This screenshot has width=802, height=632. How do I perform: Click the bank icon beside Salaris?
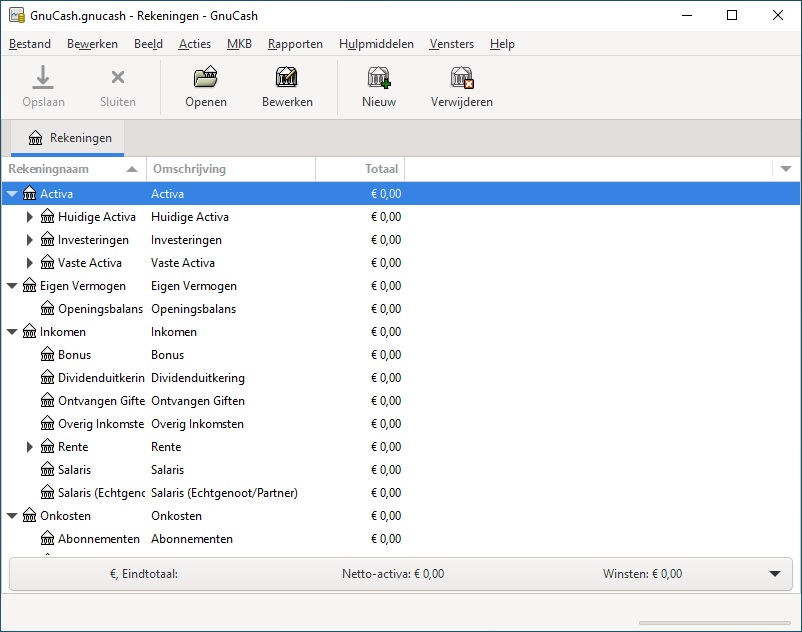[x=48, y=470]
